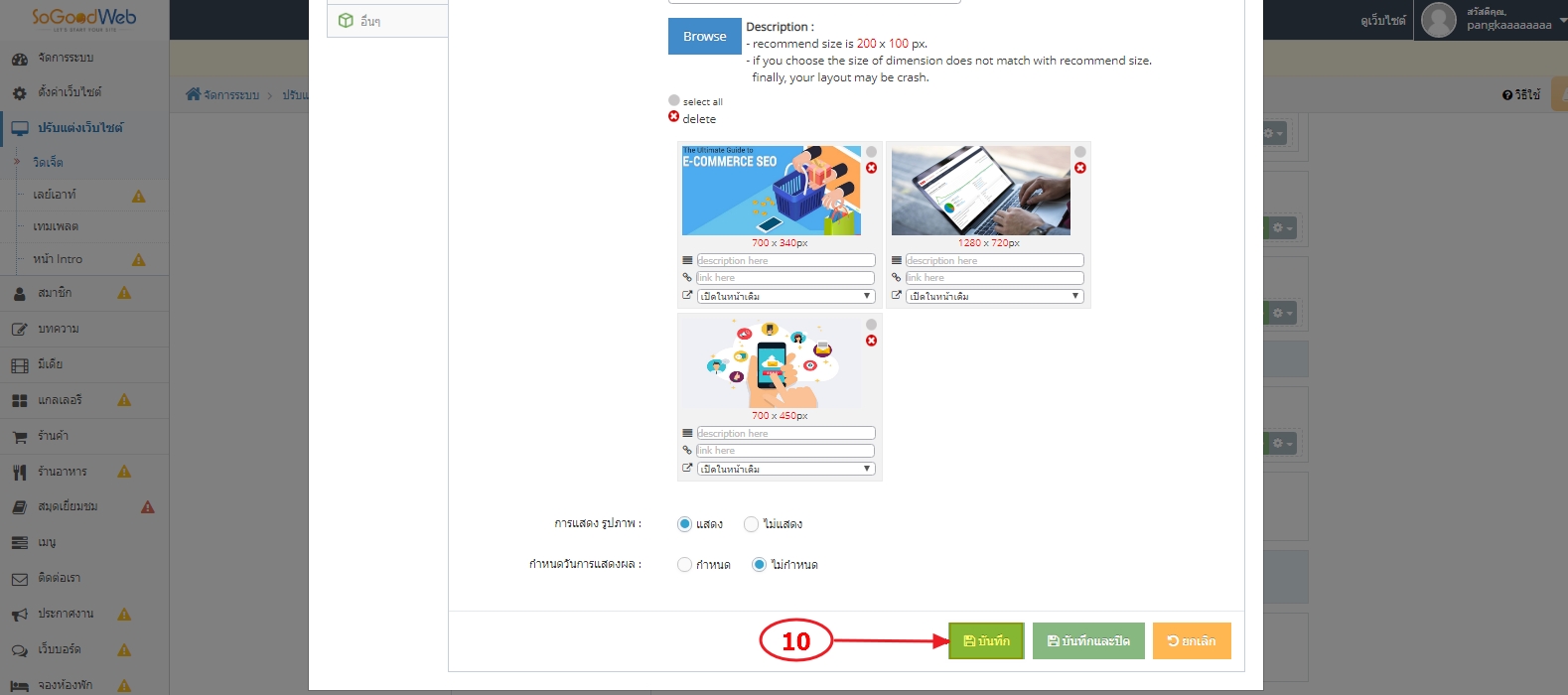
Task: Select the อื่นๆ tab in the dialog
Action: [388, 21]
